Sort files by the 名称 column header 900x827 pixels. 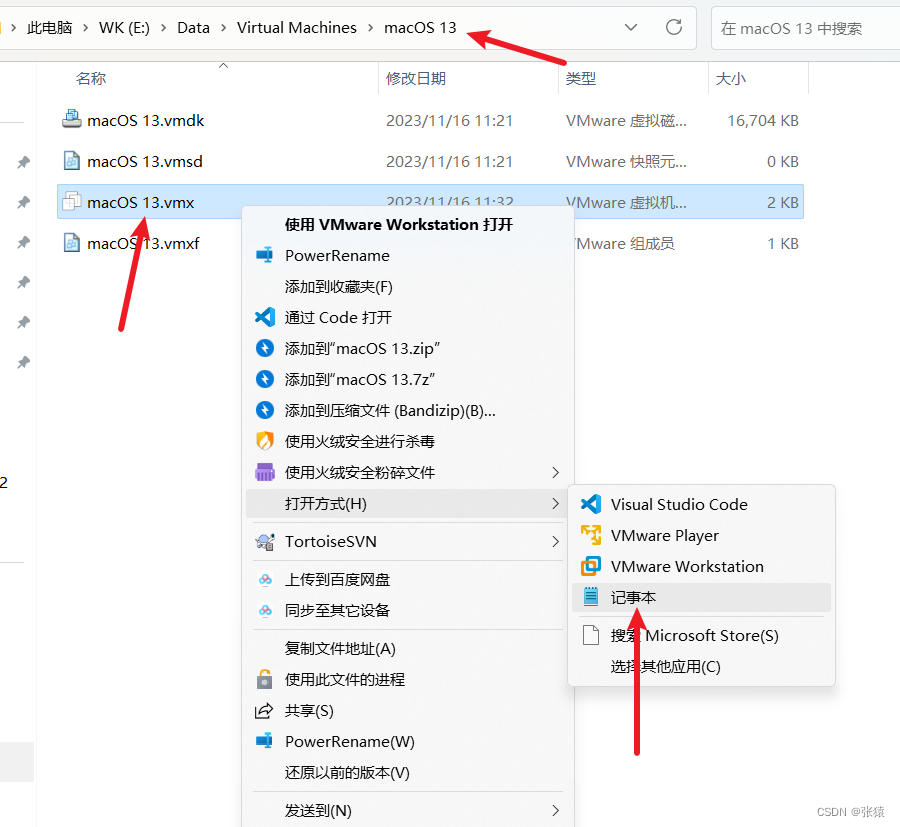(x=91, y=79)
